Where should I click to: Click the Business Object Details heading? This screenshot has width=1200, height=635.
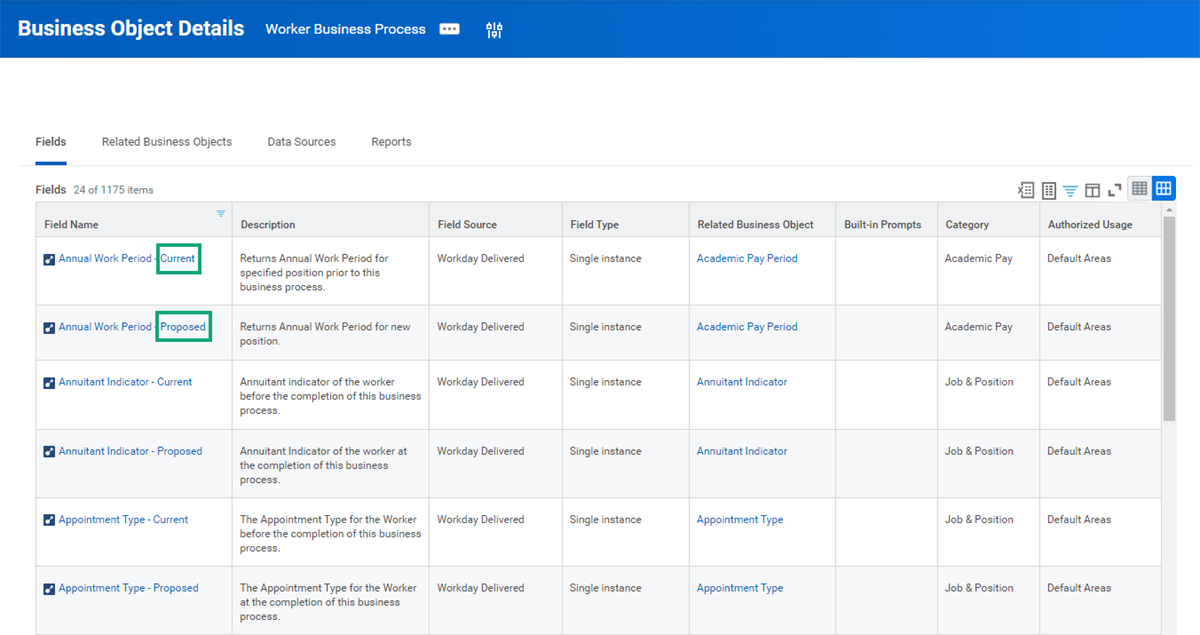click(x=131, y=28)
